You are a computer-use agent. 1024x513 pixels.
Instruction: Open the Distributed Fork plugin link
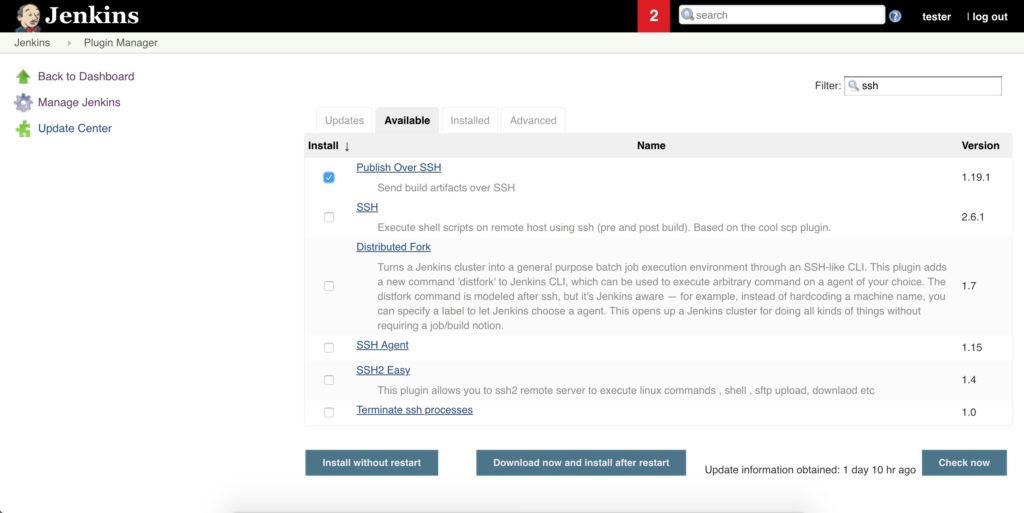pos(393,247)
